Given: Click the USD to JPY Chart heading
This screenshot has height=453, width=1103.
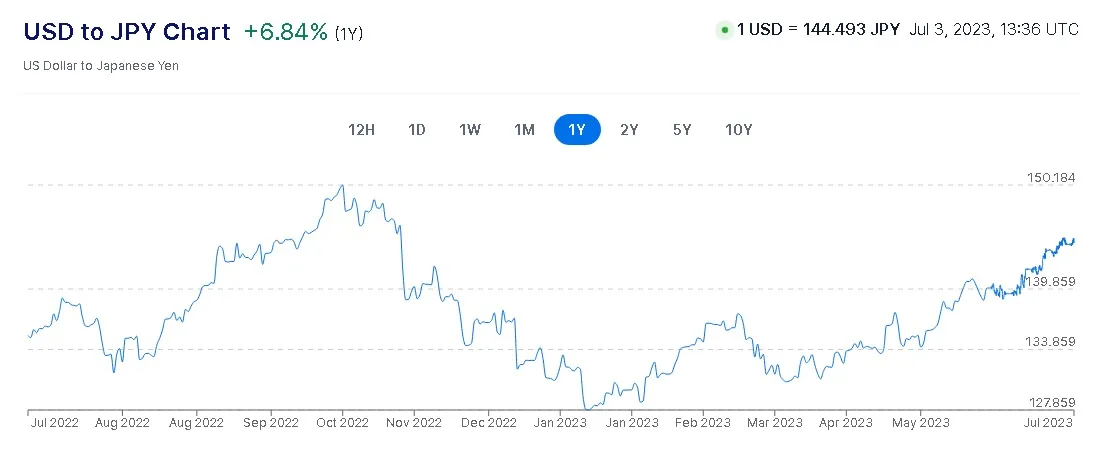Looking at the screenshot, I should (x=126, y=31).
